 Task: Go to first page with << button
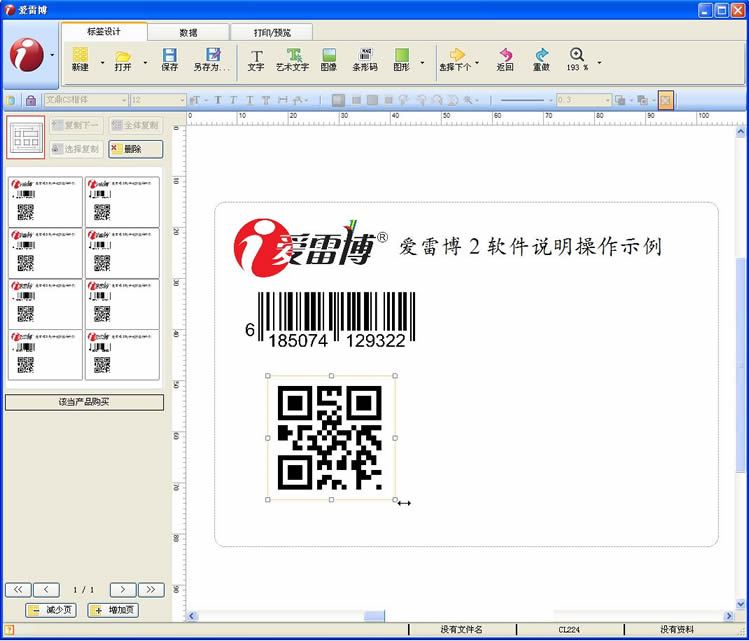tap(18, 589)
